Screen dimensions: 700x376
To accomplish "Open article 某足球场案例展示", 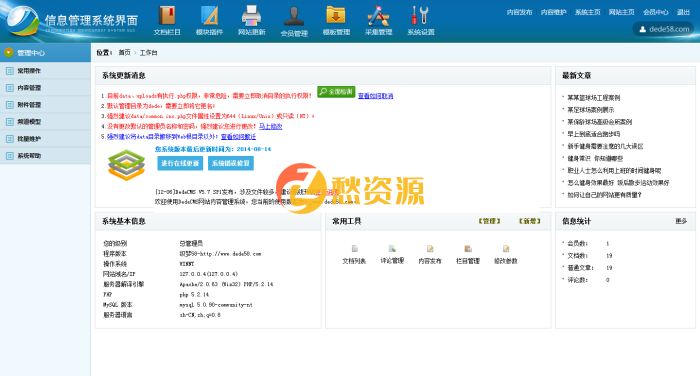I will (590, 109).
